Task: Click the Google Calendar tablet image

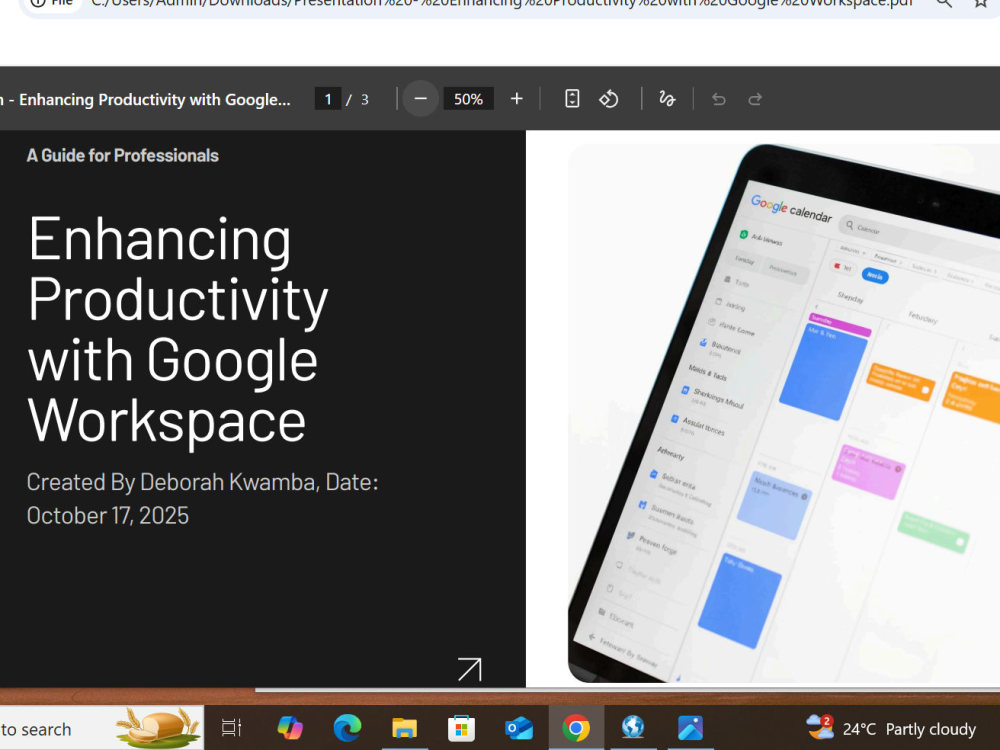Action: tap(784, 413)
